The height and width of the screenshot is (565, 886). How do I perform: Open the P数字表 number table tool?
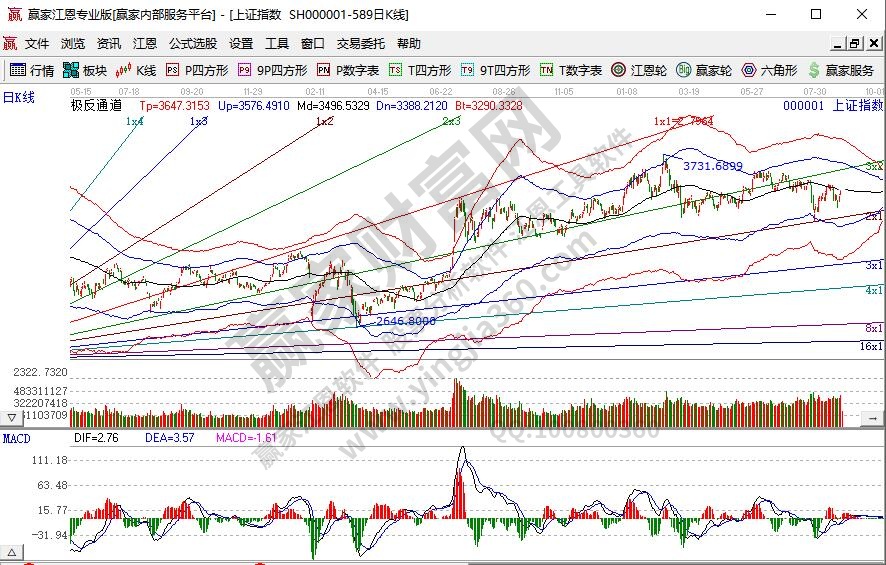click(x=348, y=70)
